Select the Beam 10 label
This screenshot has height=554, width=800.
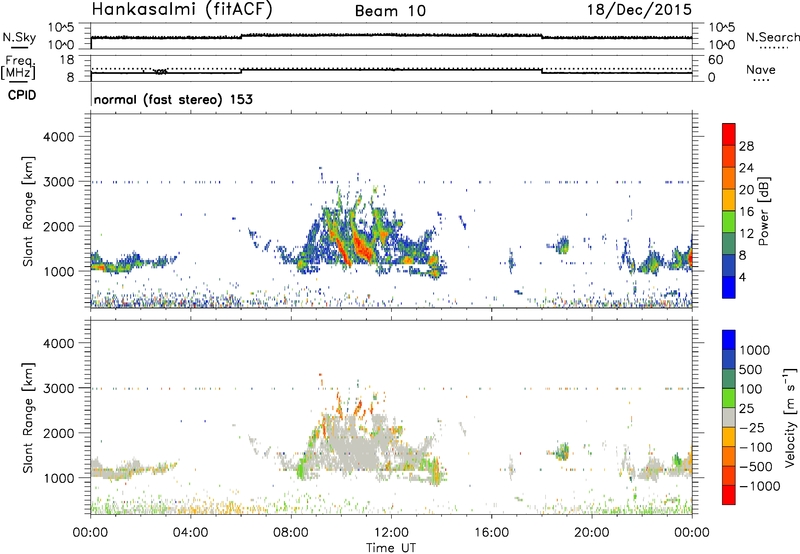point(390,11)
